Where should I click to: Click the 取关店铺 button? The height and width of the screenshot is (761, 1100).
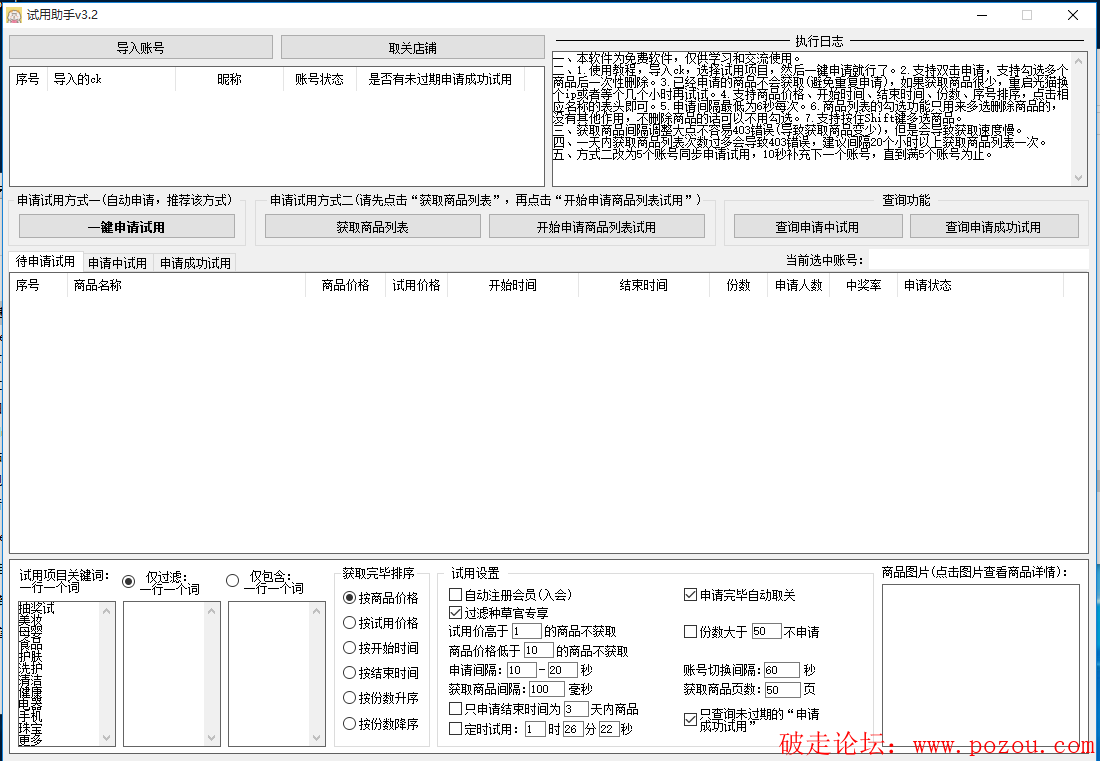(x=412, y=48)
